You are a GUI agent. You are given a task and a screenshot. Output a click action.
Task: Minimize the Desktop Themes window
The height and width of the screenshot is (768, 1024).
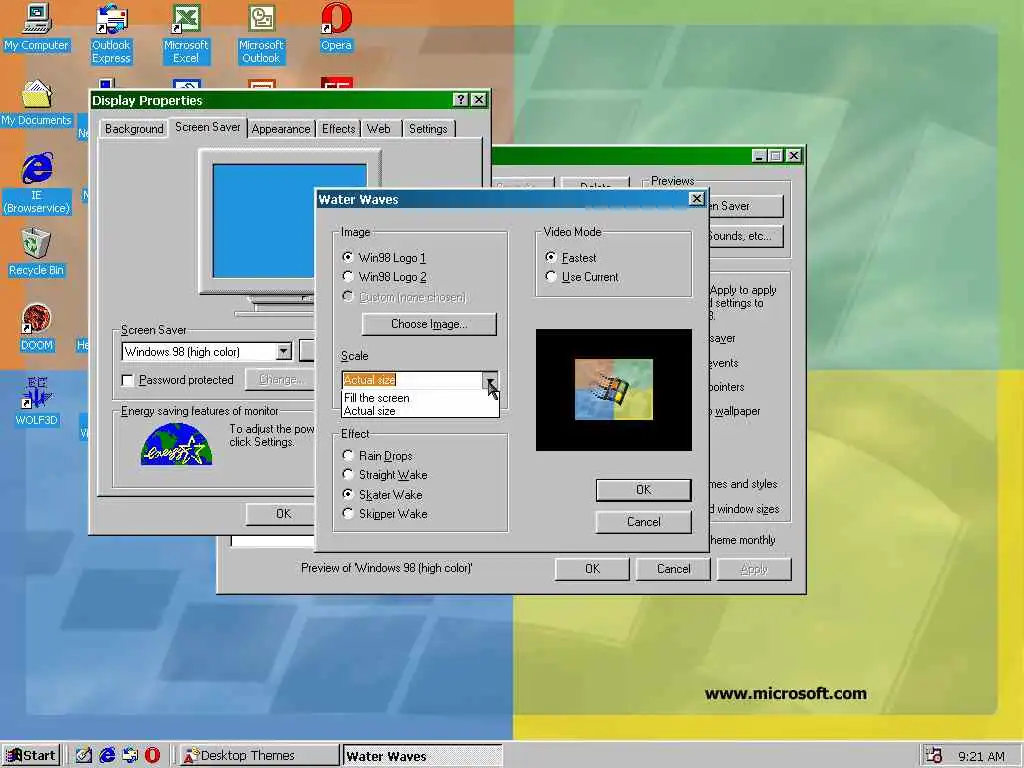pyautogui.click(x=759, y=155)
